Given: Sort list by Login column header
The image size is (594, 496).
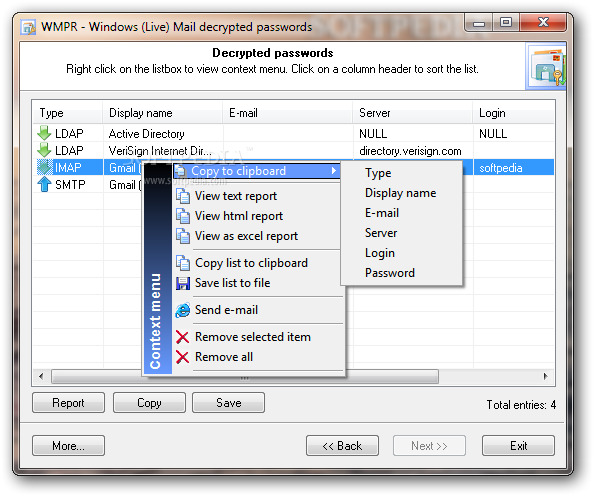Looking at the screenshot, I should (514, 113).
